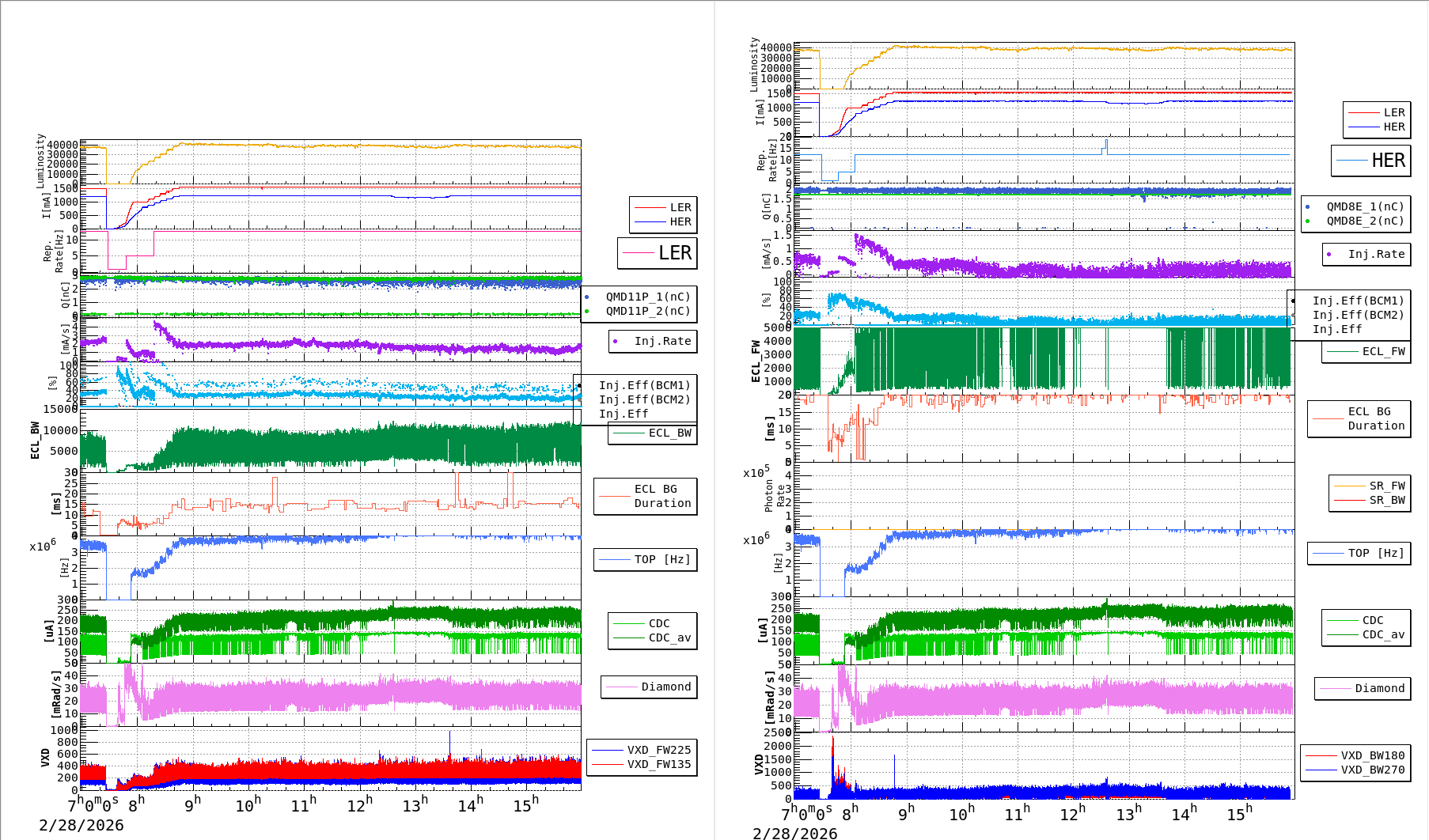Click the 9h tick on right time axis

(x=906, y=813)
